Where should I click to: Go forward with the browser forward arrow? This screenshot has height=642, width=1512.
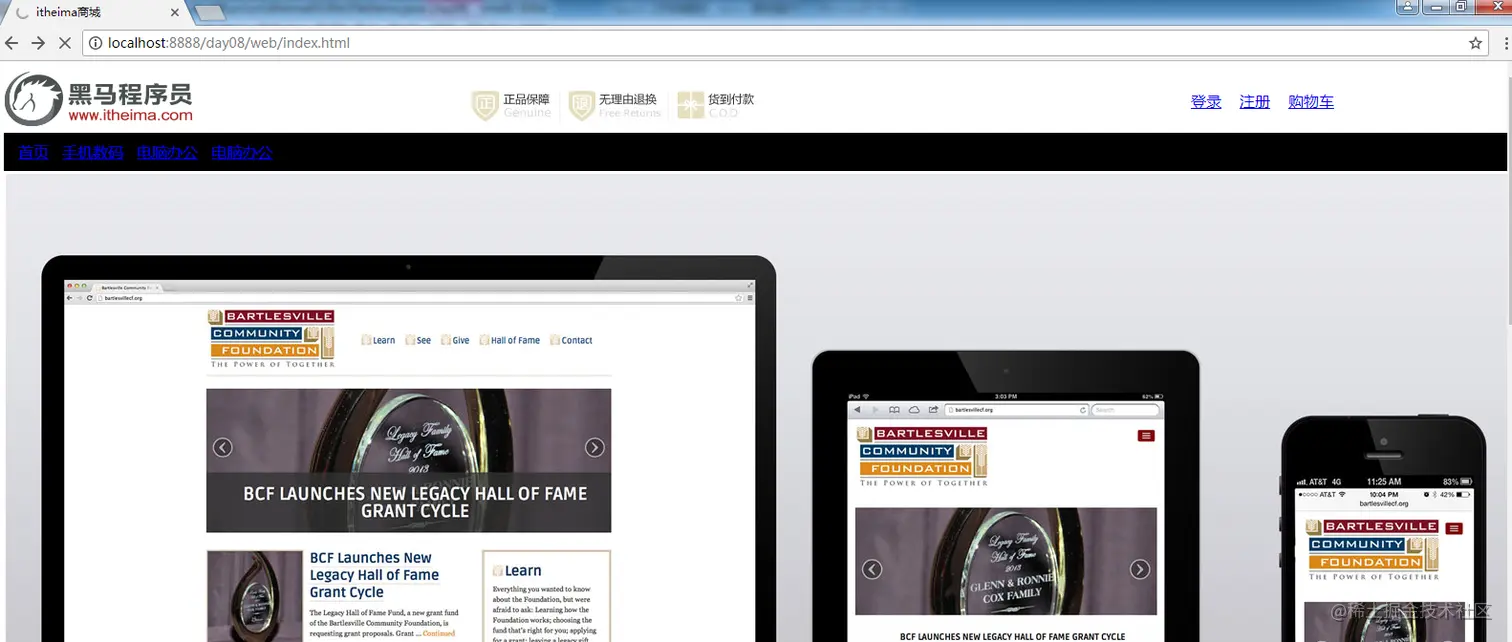[x=38, y=43]
